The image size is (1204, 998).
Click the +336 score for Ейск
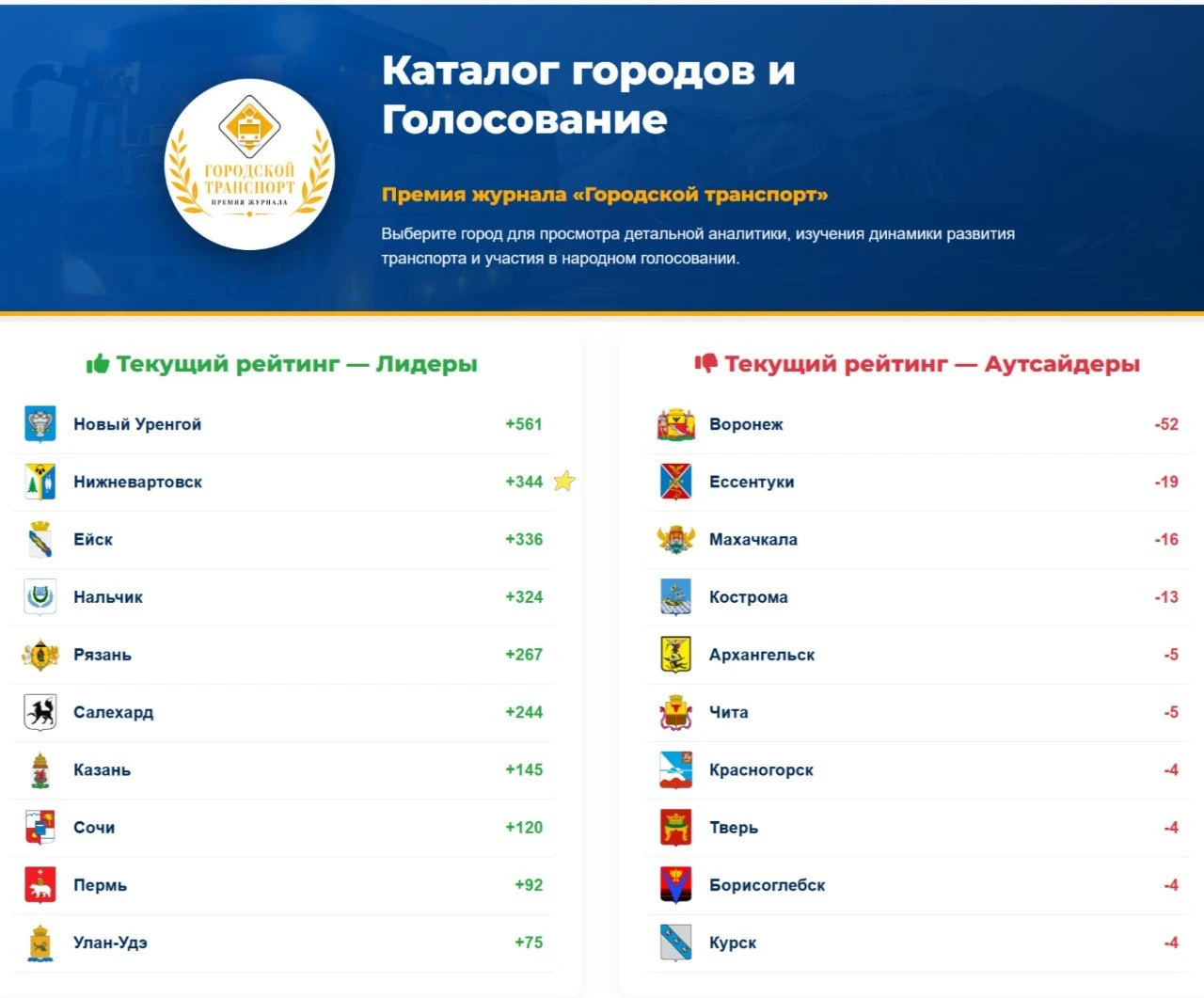pyautogui.click(x=524, y=540)
